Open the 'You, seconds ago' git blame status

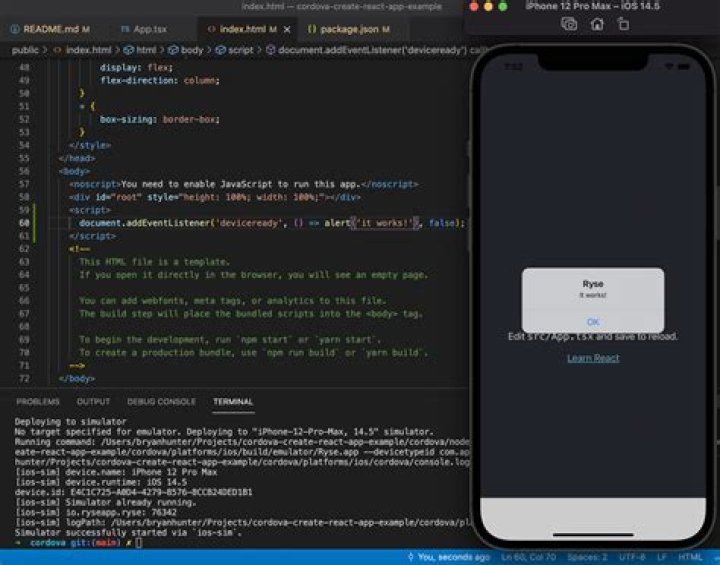coord(449,557)
